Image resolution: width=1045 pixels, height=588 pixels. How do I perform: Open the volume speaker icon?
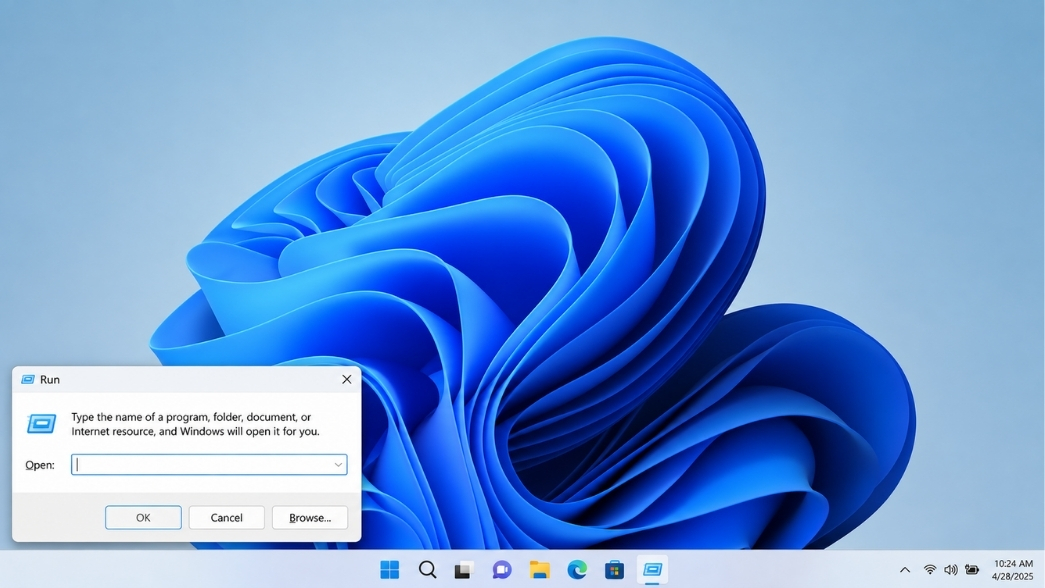point(950,569)
